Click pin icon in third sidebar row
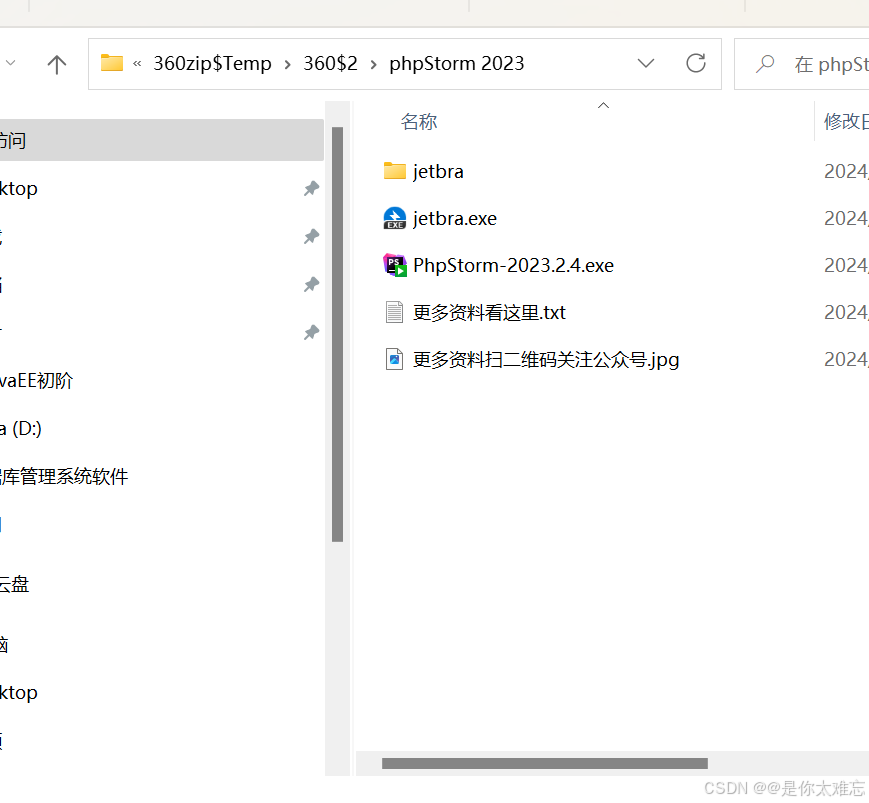Screen dimensions: 869x803 [311, 285]
